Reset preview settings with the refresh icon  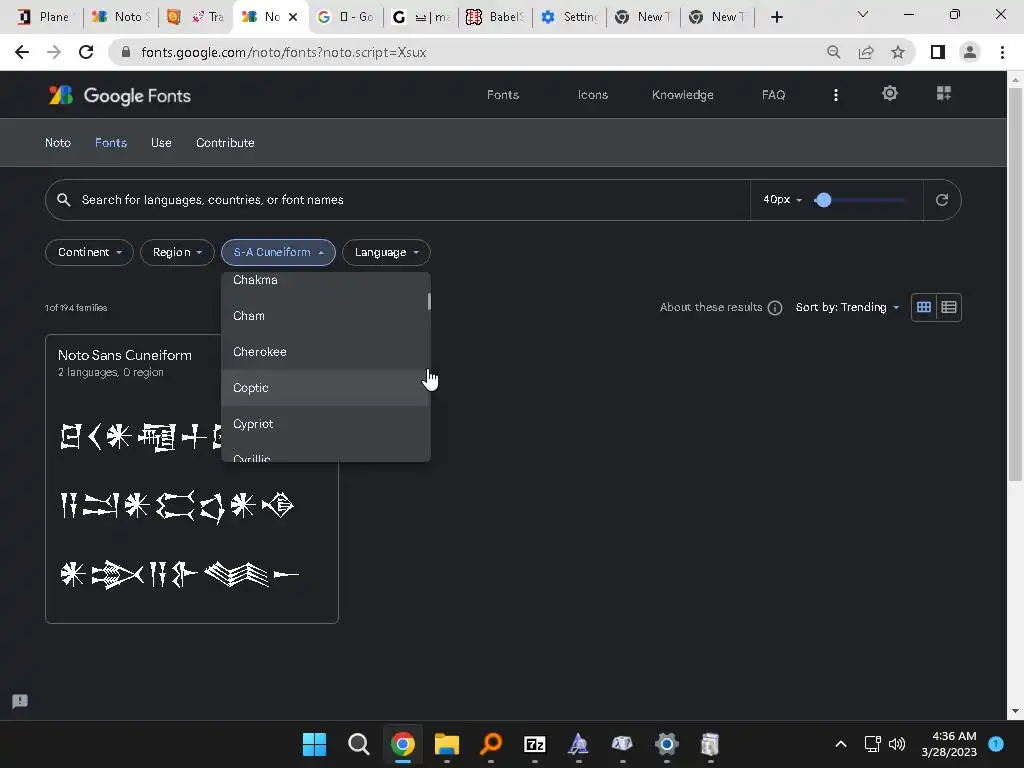tap(941, 200)
